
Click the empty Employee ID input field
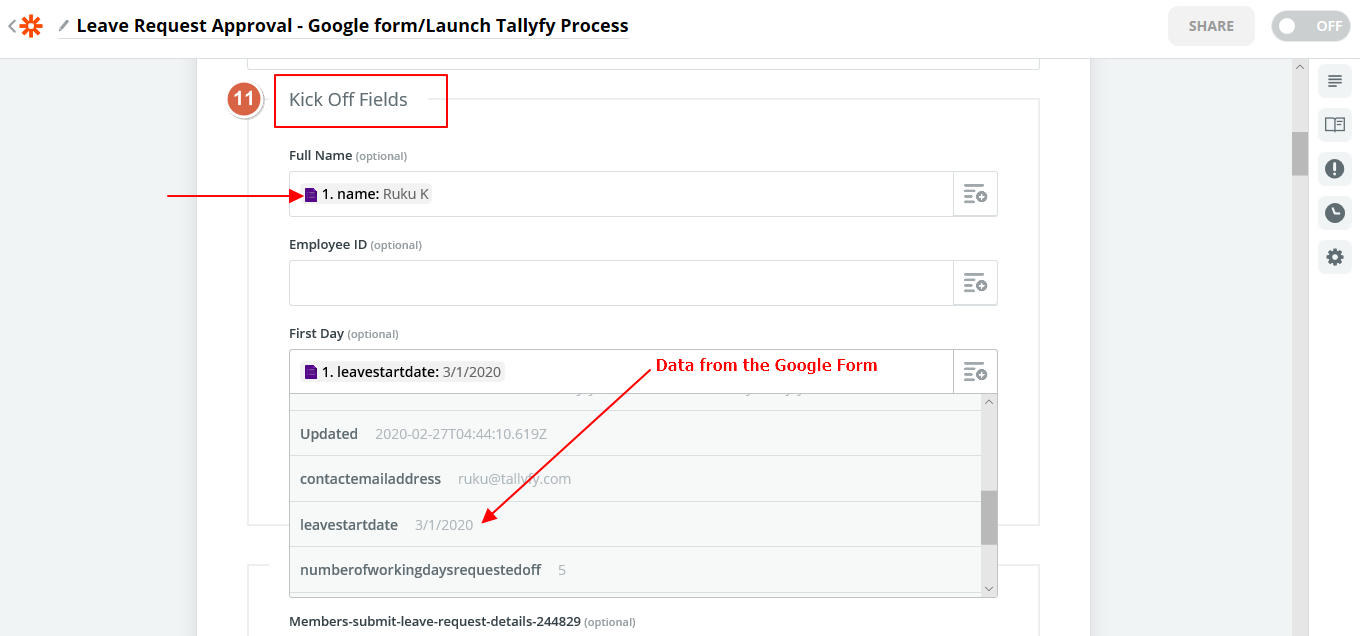point(621,283)
